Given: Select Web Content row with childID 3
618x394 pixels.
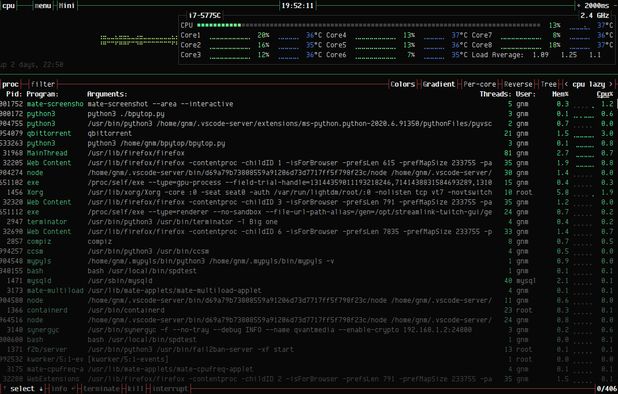Looking at the screenshot, I should pyautogui.click(x=307, y=202).
